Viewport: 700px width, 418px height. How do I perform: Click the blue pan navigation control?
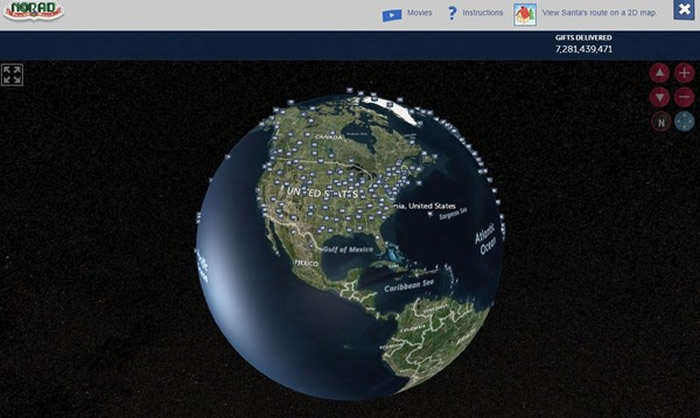[684, 121]
